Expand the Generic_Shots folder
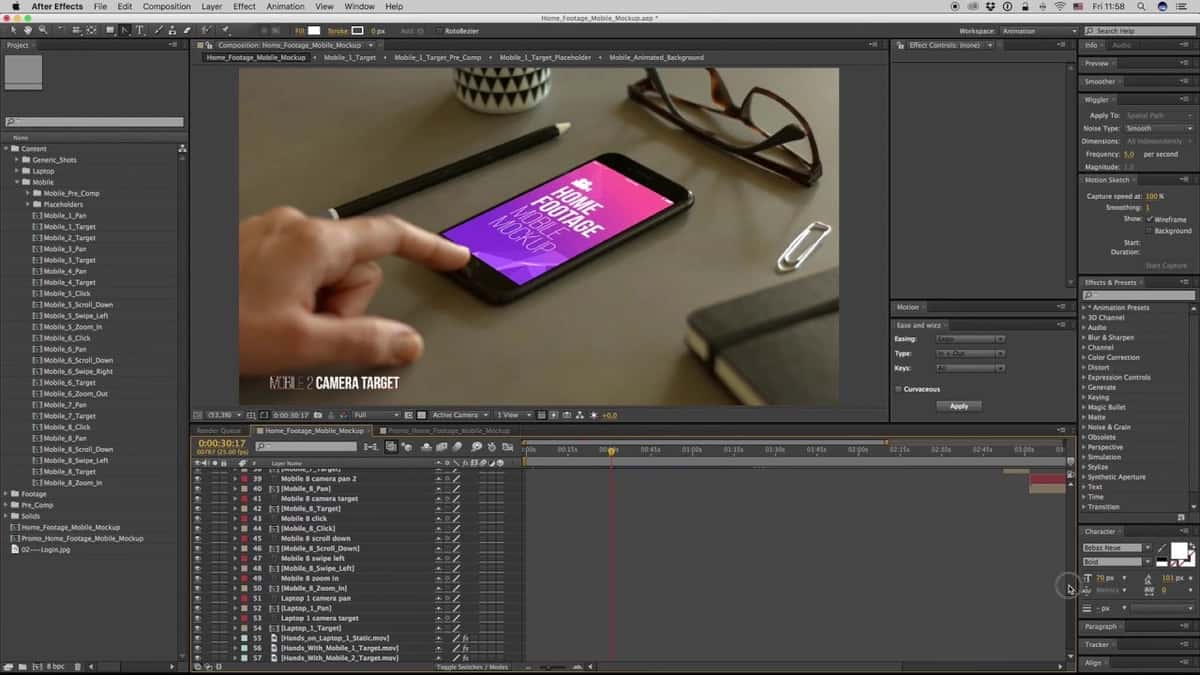Image resolution: width=1200 pixels, height=675 pixels. [17, 160]
